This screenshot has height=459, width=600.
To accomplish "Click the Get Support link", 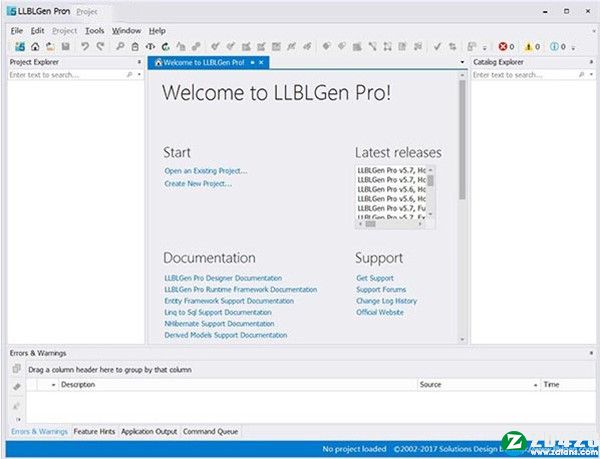I will pyautogui.click(x=375, y=278).
